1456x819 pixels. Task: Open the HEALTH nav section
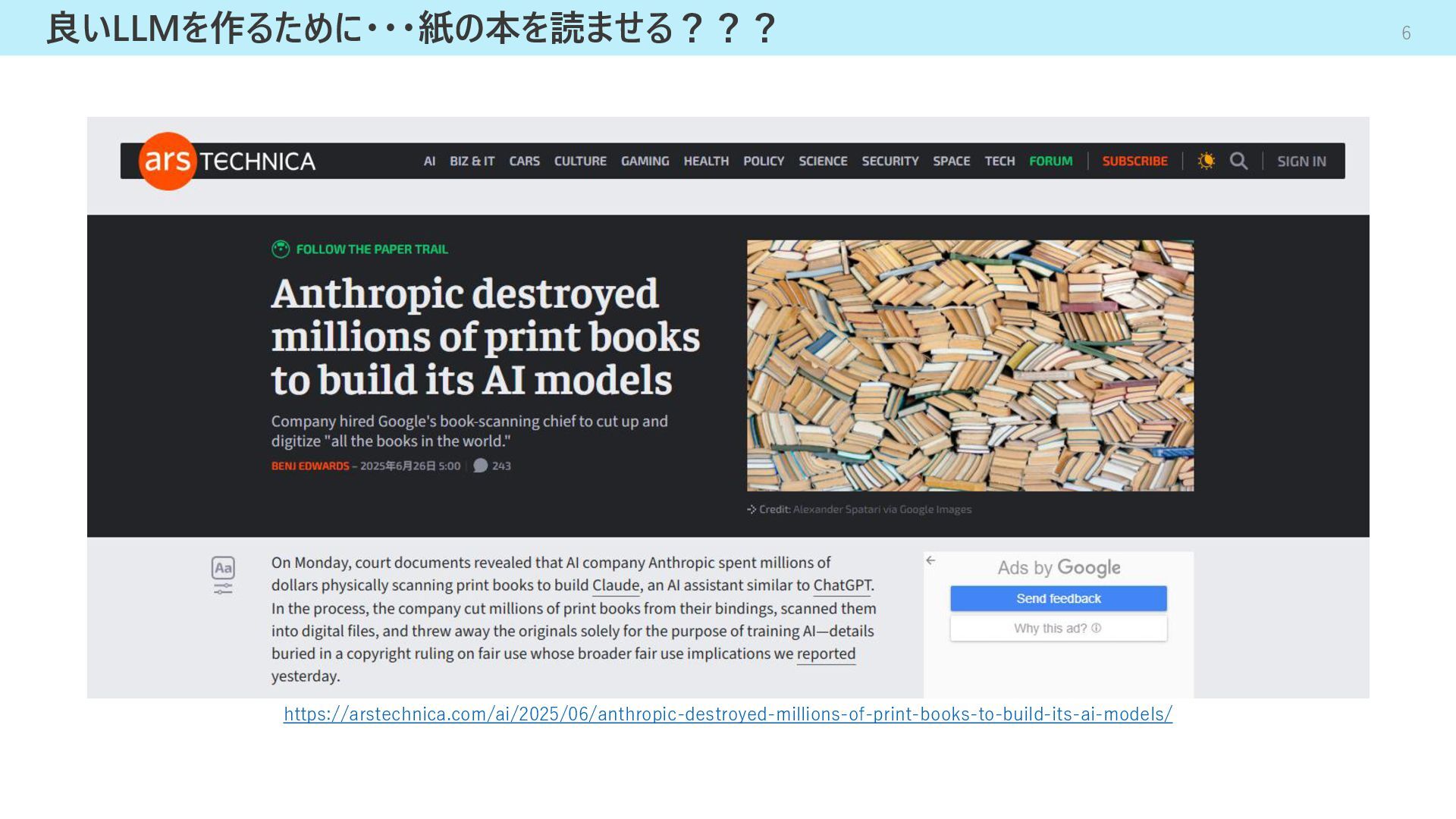click(706, 161)
